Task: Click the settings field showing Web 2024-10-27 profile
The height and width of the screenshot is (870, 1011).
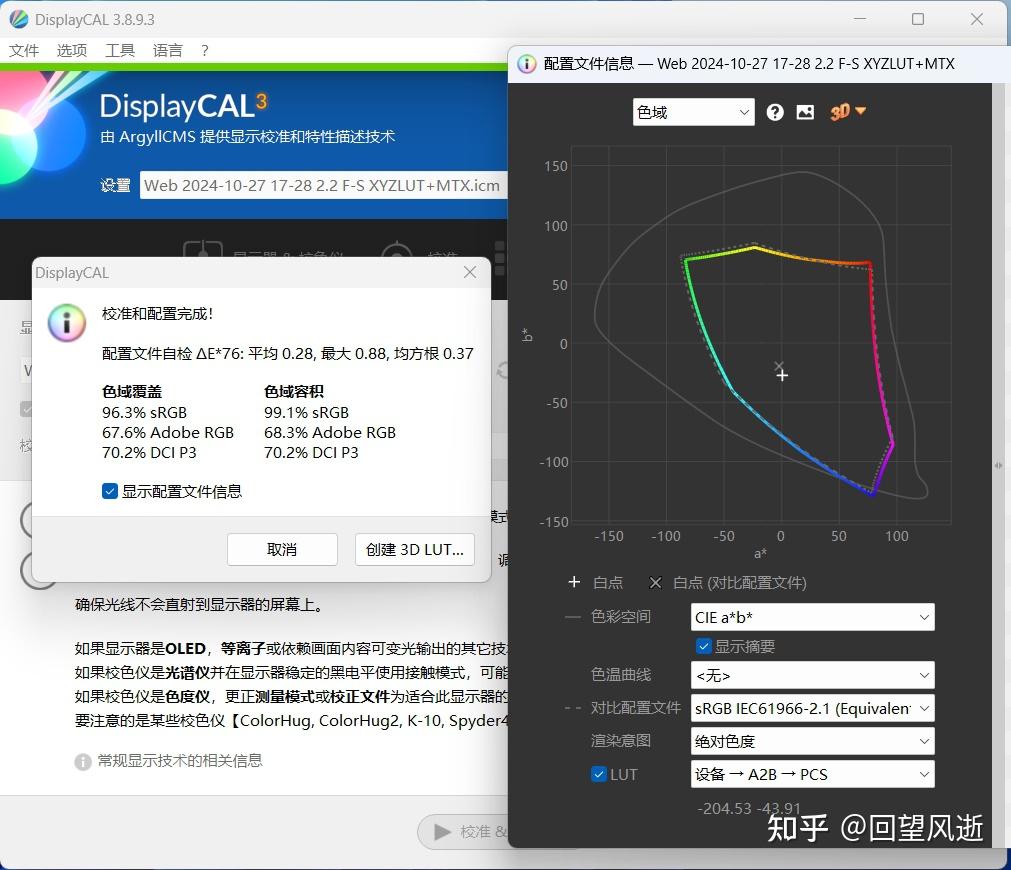Action: pos(324,186)
